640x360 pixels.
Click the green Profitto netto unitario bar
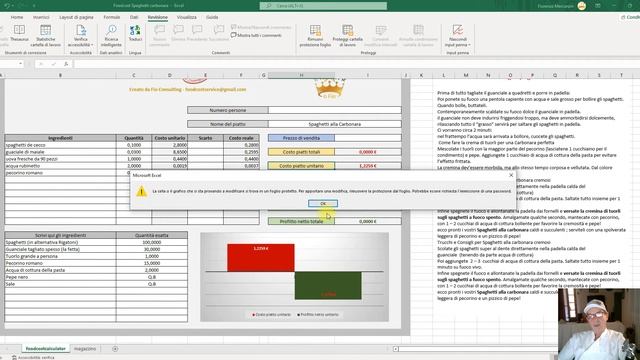click(328, 286)
